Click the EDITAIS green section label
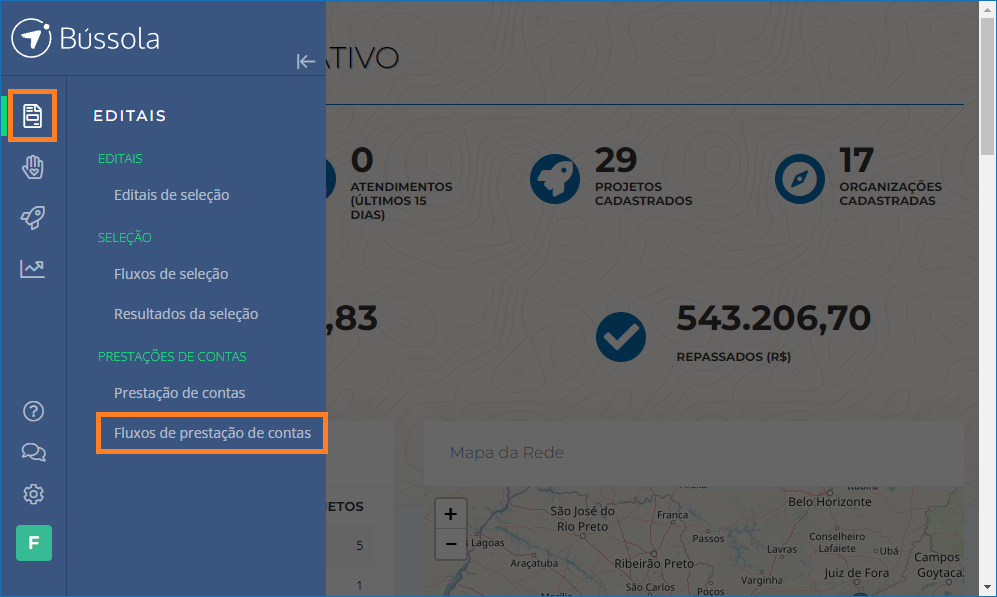 (x=120, y=158)
